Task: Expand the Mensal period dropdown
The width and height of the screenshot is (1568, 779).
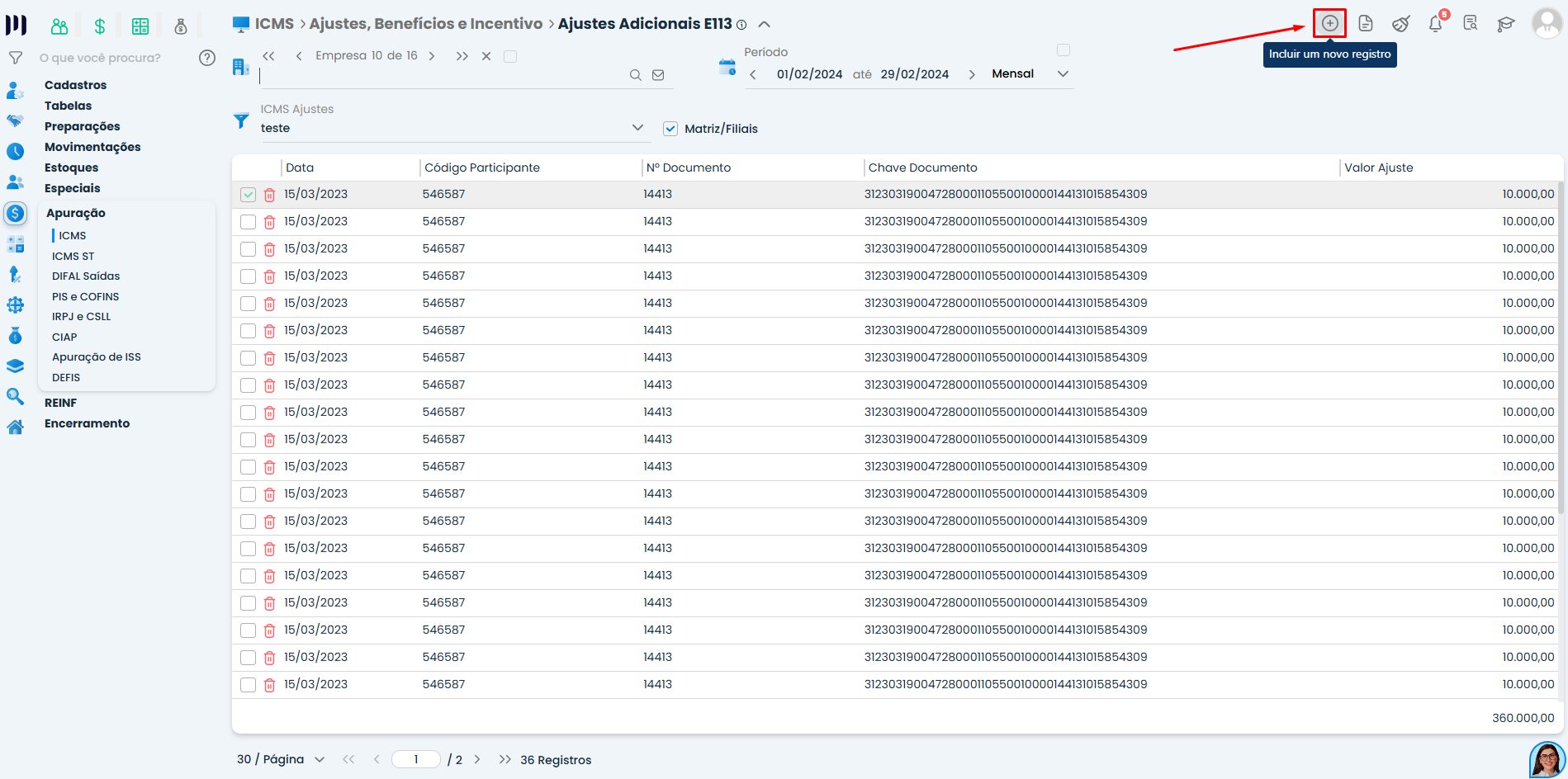Action: tap(1063, 73)
